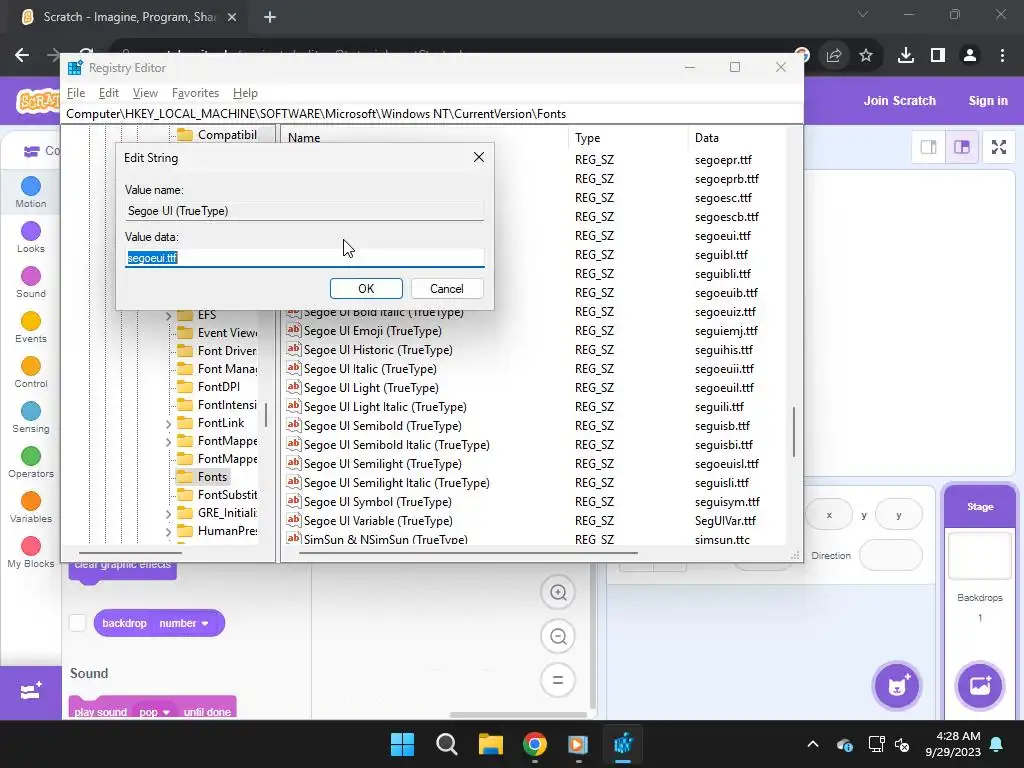Open the Favorites menu in Registry Editor
The width and height of the screenshot is (1024, 768).
[195, 93]
